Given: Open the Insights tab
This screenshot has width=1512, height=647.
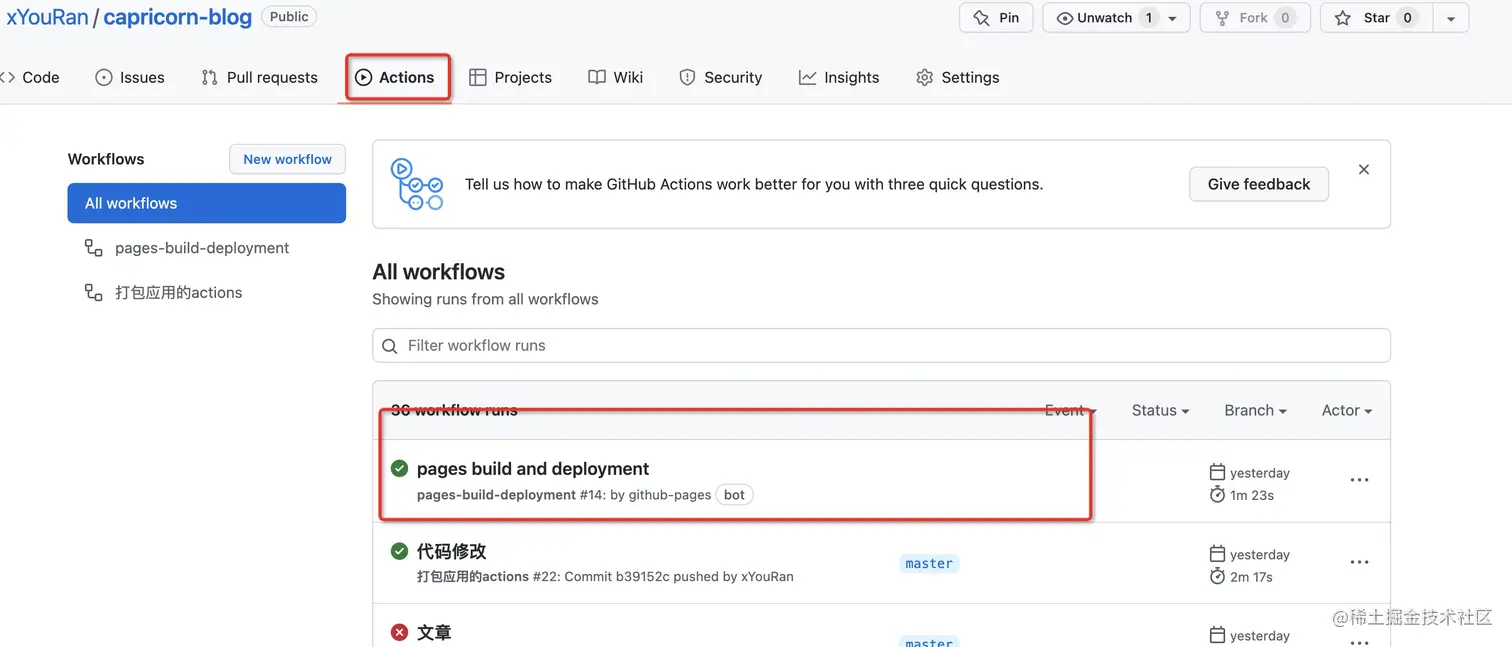Looking at the screenshot, I should tap(839, 77).
